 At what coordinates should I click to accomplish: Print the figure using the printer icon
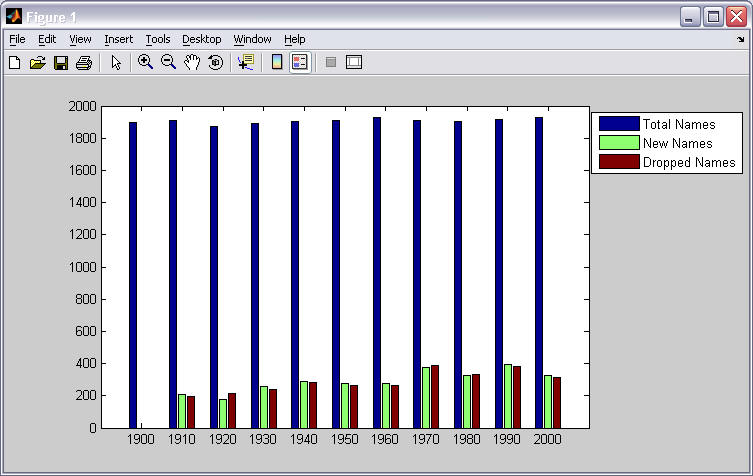pyautogui.click(x=83, y=62)
